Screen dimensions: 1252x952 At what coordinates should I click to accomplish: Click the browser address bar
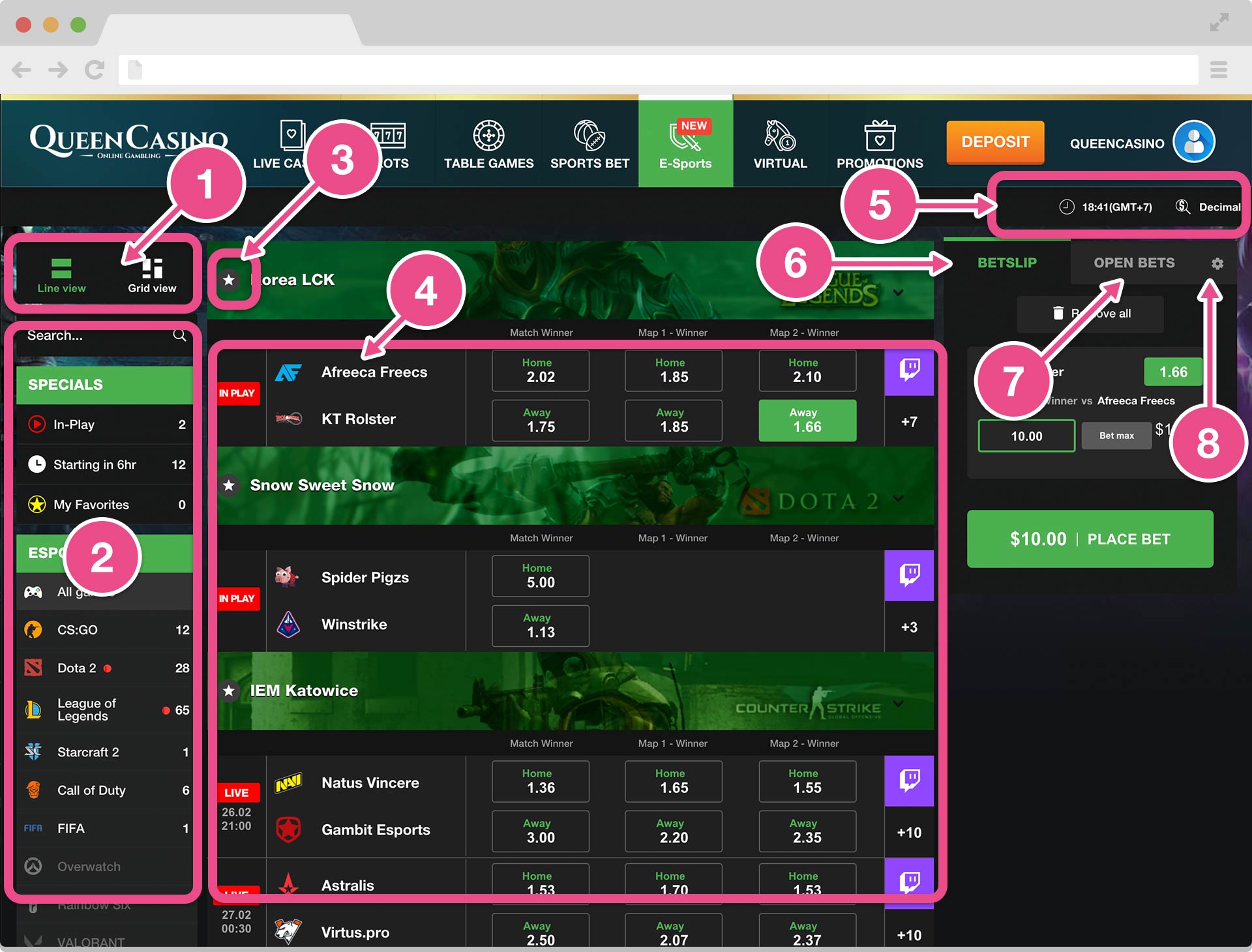point(659,70)
